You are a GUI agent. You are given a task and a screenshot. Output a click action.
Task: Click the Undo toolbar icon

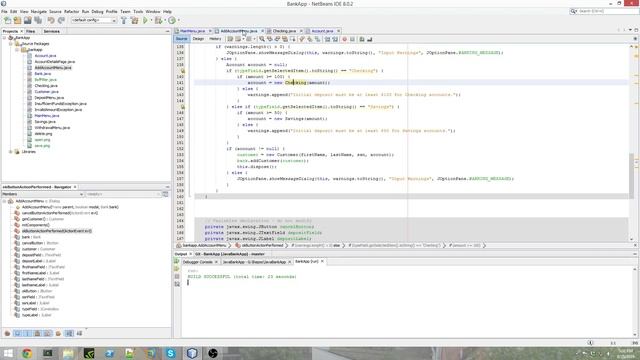tap(51, 20)
